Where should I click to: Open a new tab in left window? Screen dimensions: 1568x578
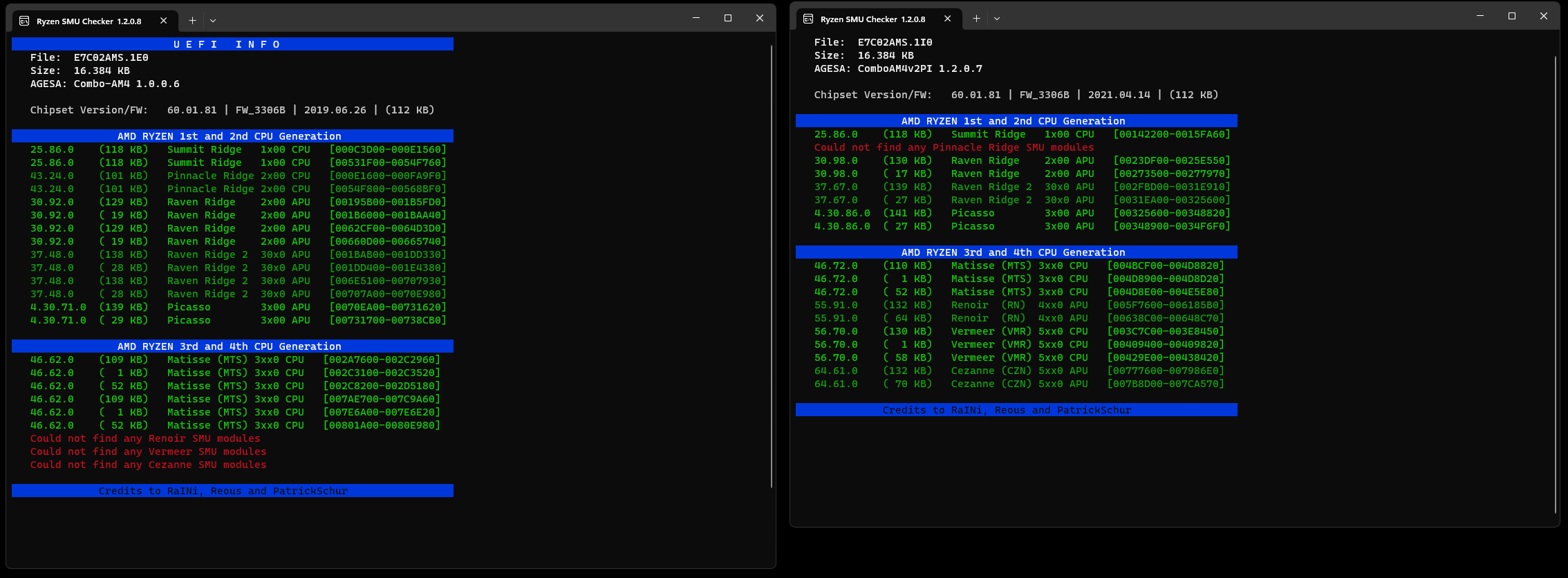(193, 21)
